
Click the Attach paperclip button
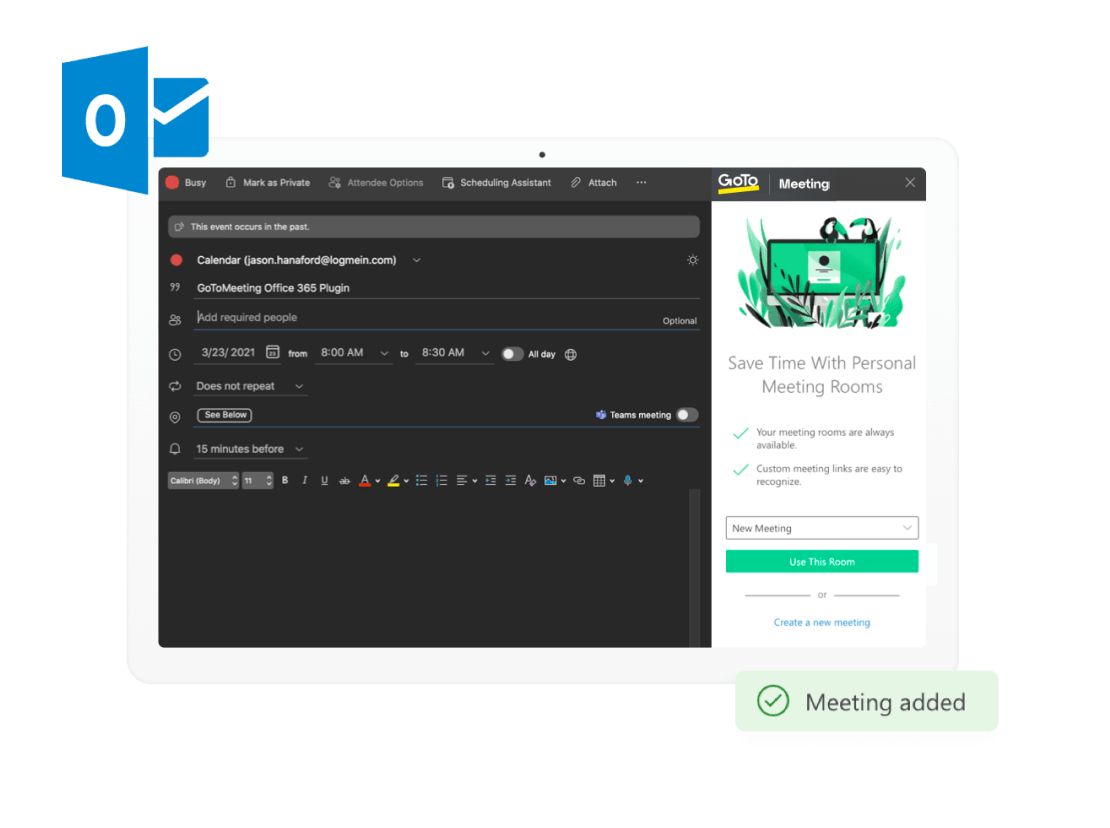593,183
